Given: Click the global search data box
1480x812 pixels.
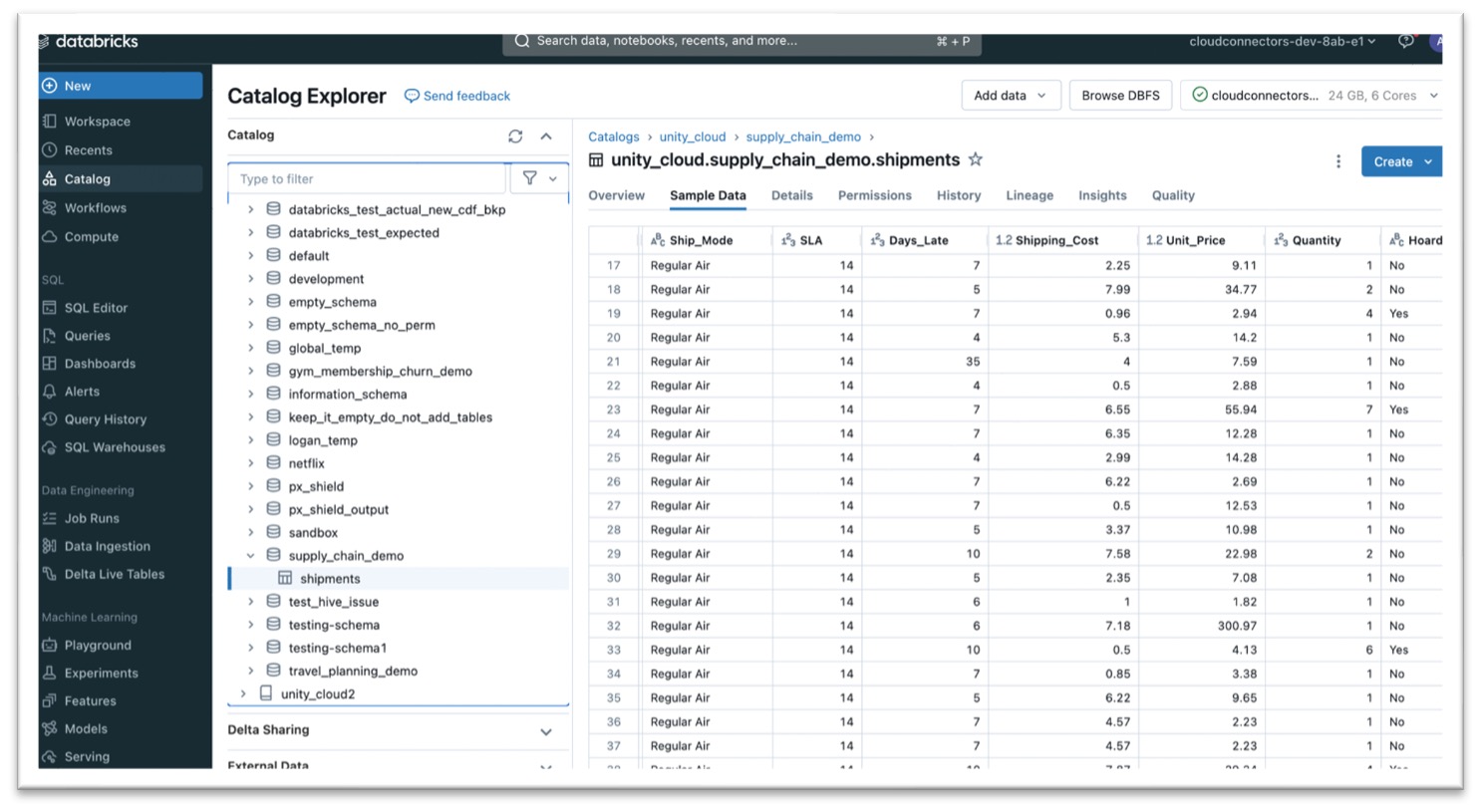Looking at the screenshot, I should (x=742, y=42).
